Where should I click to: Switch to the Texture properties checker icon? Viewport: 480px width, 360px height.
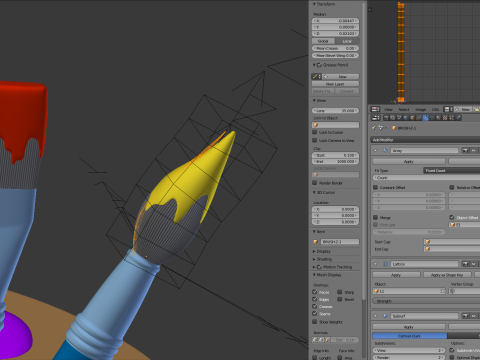click(445, 118)
